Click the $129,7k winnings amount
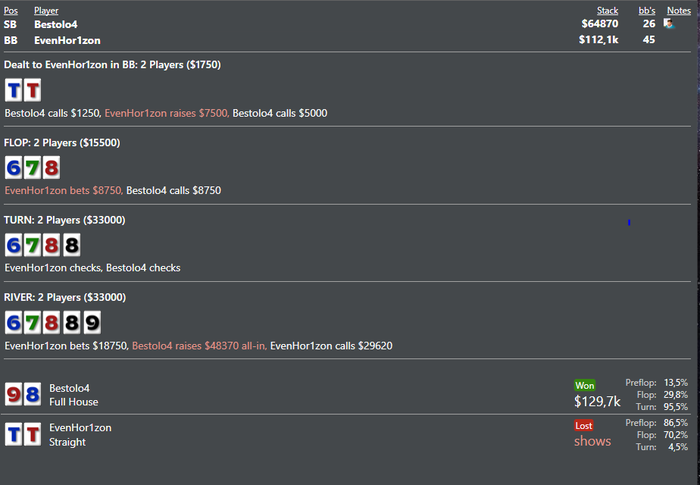This screenshot has height=485, width=700. [597, 401]
